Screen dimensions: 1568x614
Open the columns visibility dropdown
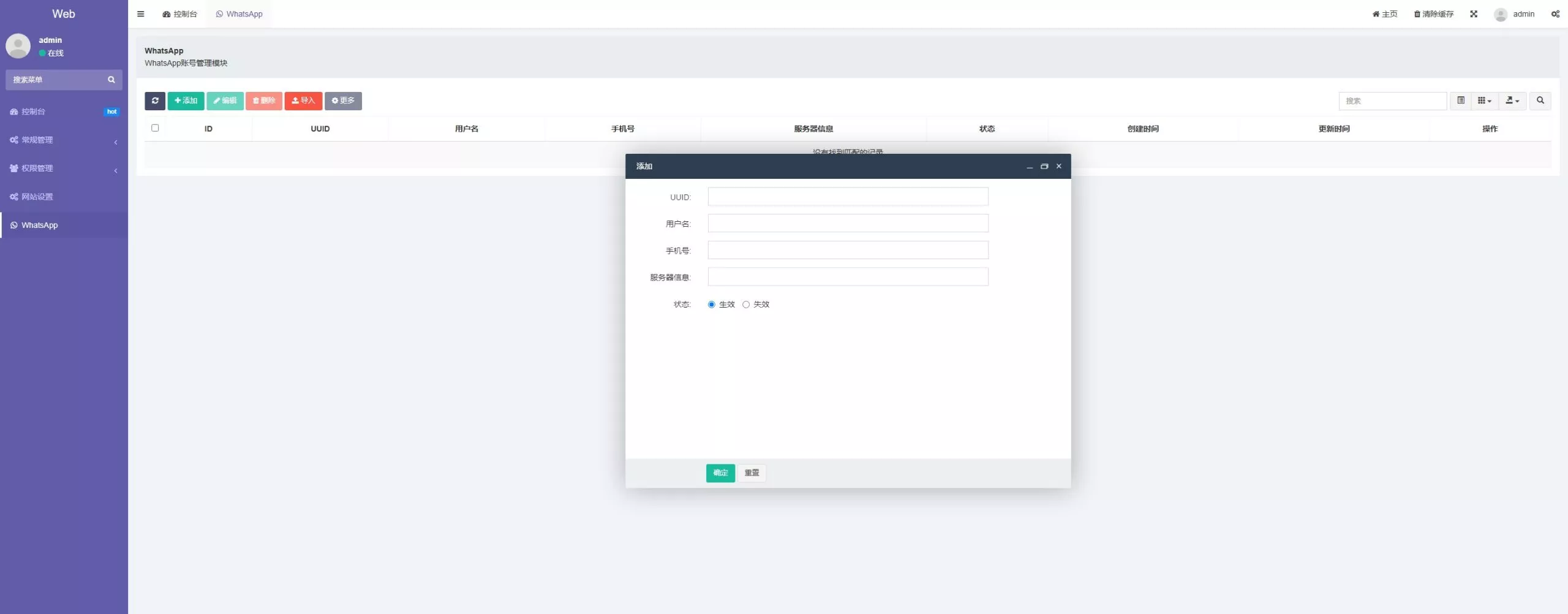1484,101
